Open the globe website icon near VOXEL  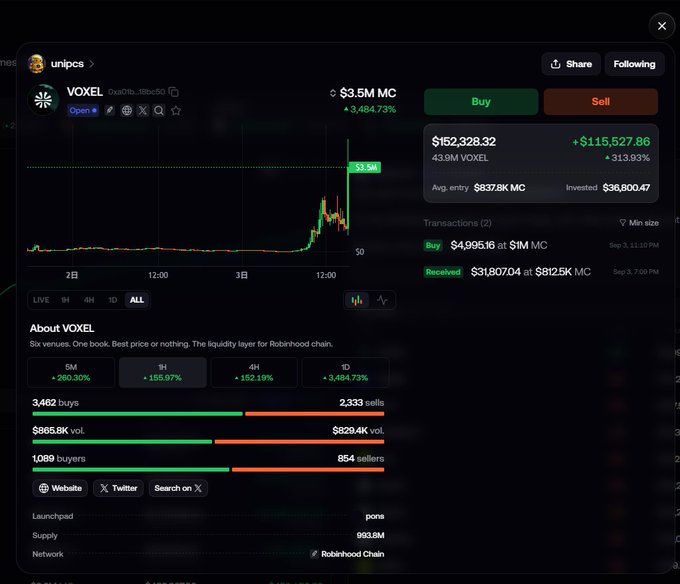click(127, 111)
